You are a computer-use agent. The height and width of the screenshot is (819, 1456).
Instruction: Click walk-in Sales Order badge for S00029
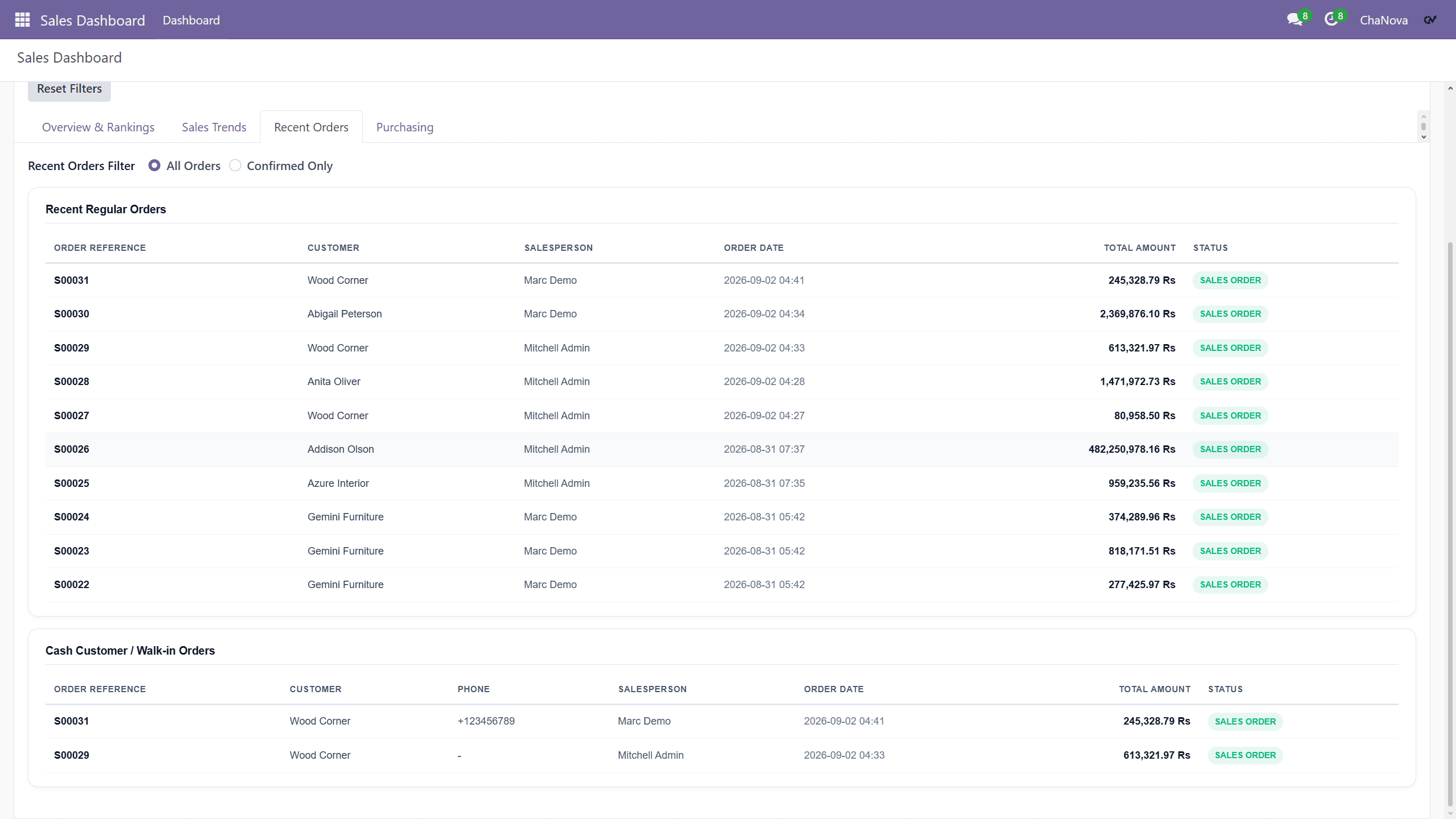pos(1245,755)
